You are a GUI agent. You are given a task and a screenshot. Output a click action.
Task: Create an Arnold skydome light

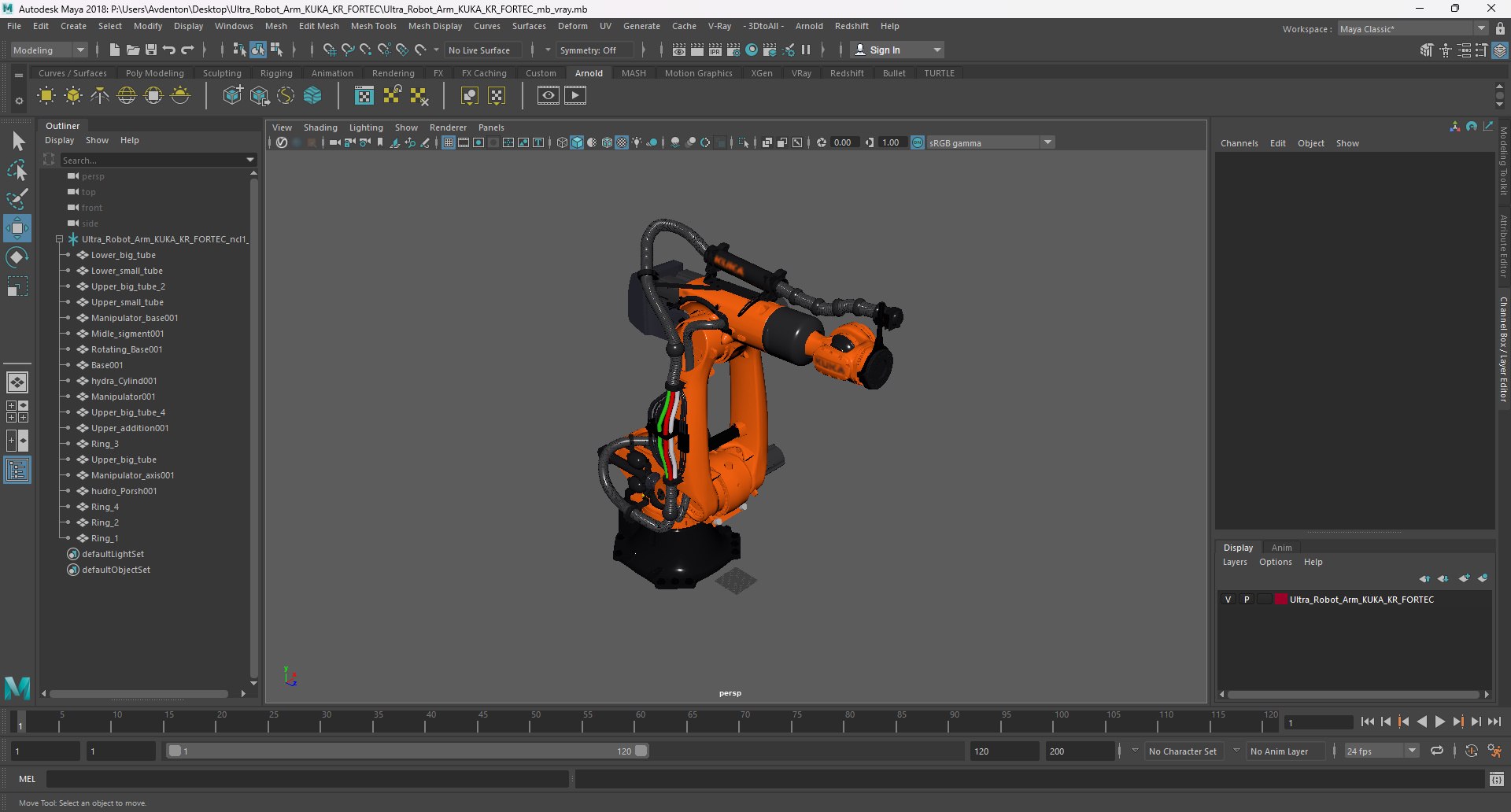(x=127, y=96)
